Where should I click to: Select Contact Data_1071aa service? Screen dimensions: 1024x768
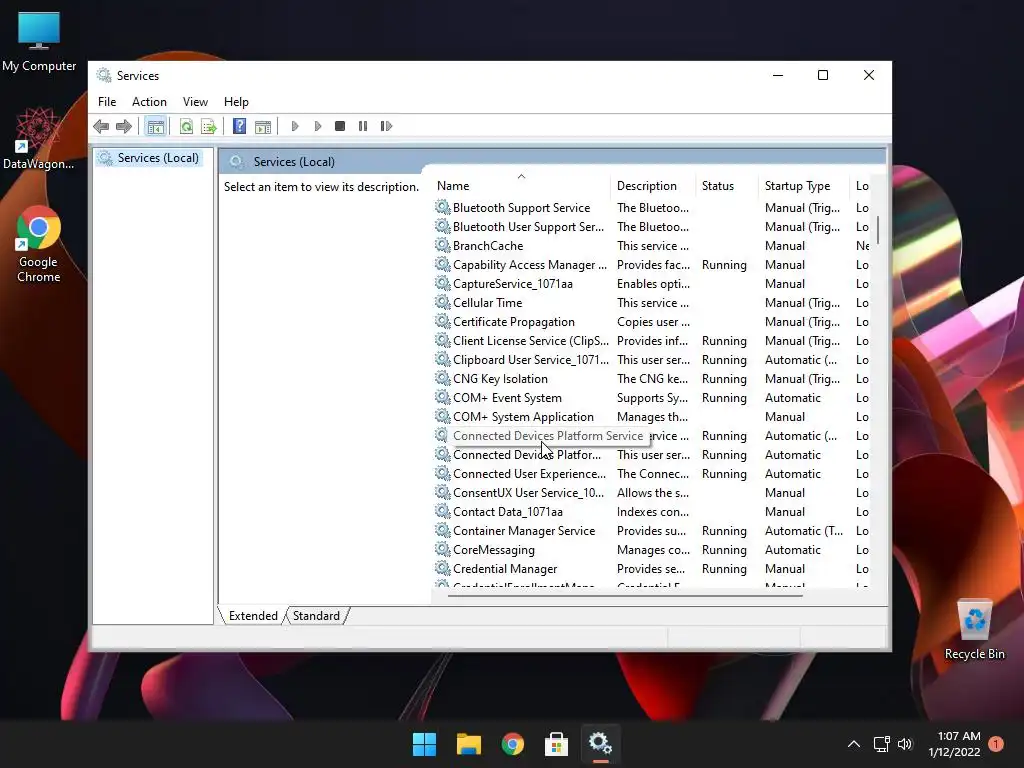(x=652, y=511)
